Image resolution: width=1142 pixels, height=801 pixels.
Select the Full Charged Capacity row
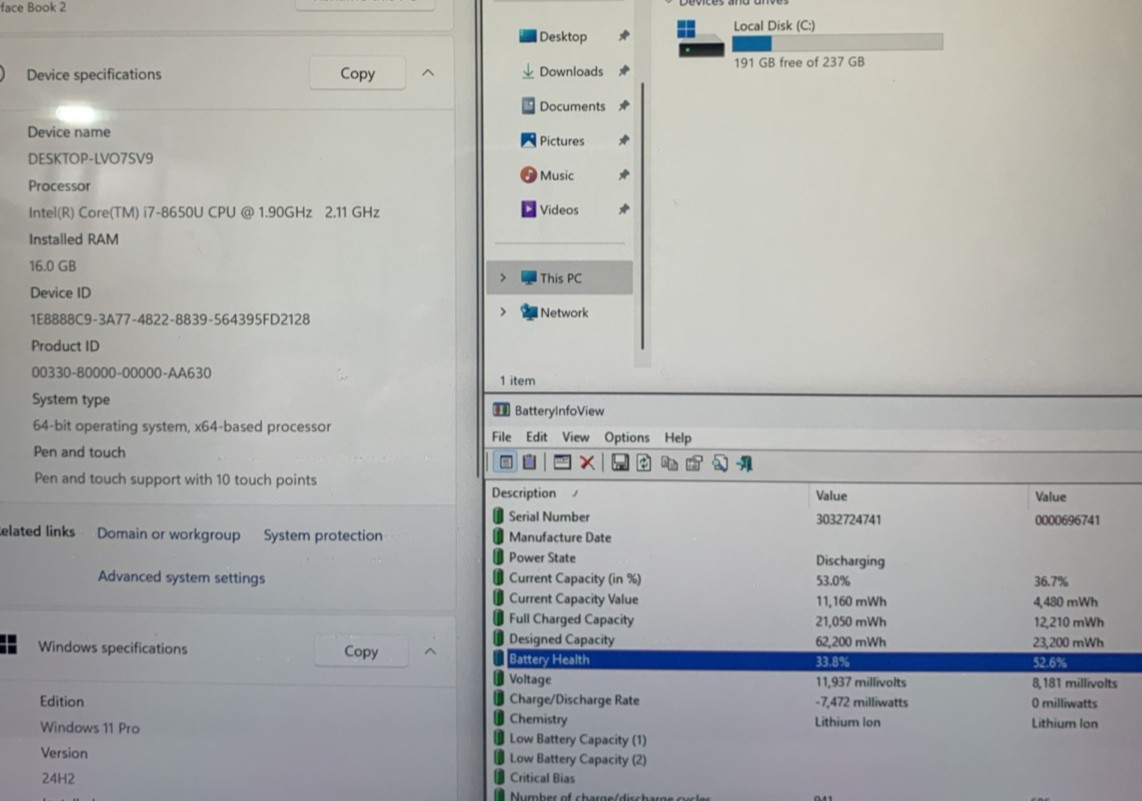coord(814,620)
